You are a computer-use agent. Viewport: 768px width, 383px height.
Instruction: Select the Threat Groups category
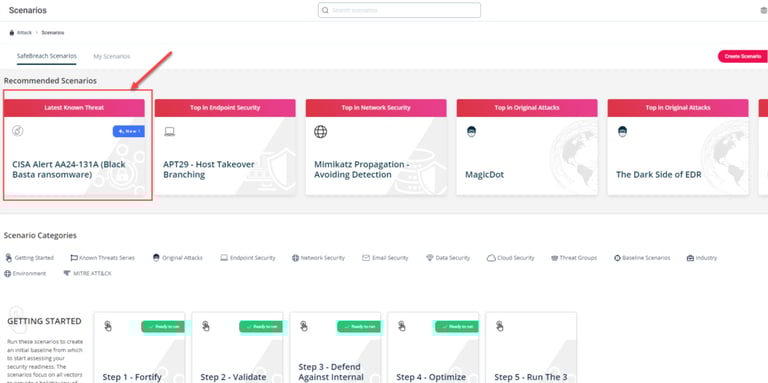click(x=574, y=258)
